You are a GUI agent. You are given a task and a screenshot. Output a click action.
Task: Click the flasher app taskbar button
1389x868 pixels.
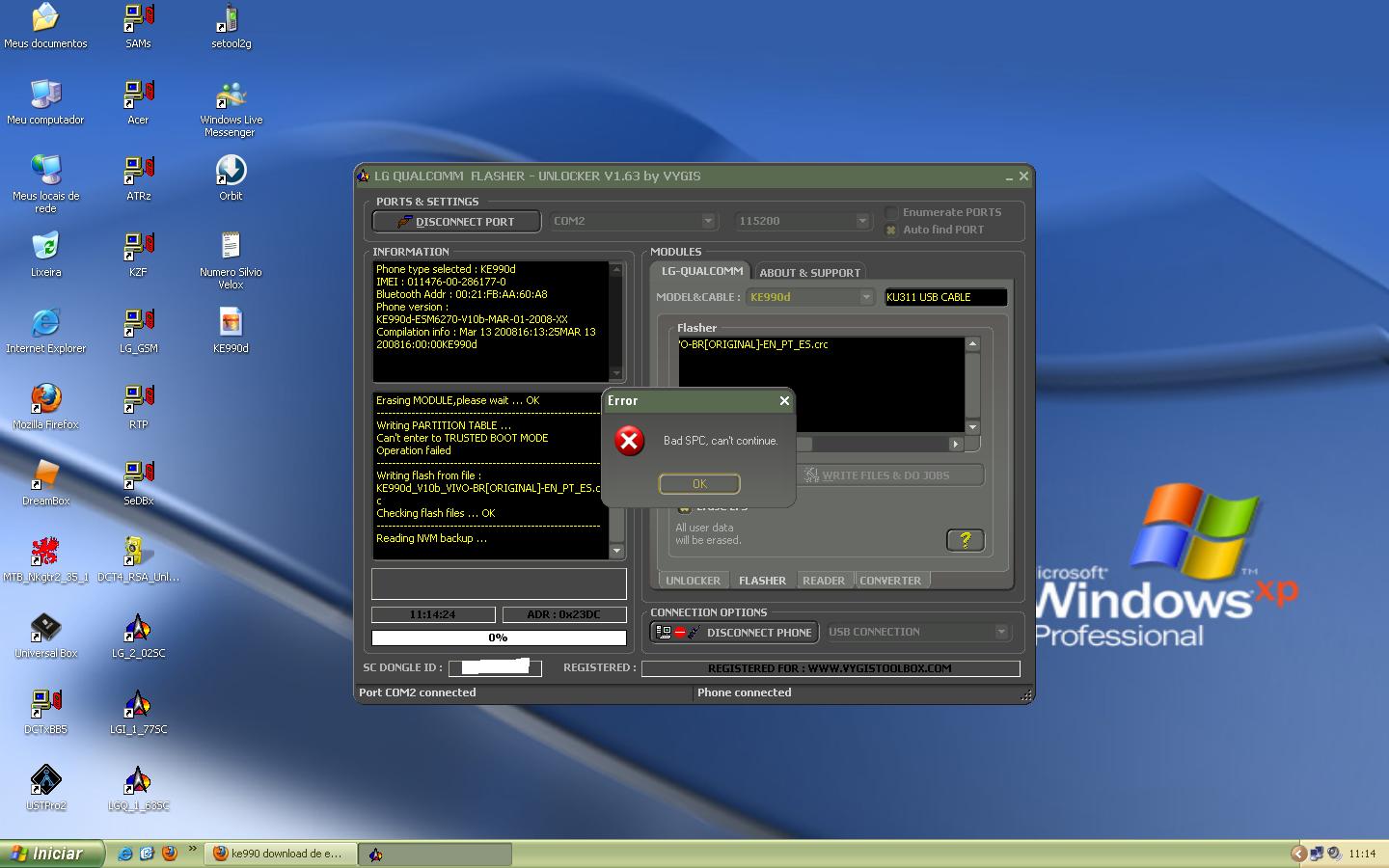[436, 854]
